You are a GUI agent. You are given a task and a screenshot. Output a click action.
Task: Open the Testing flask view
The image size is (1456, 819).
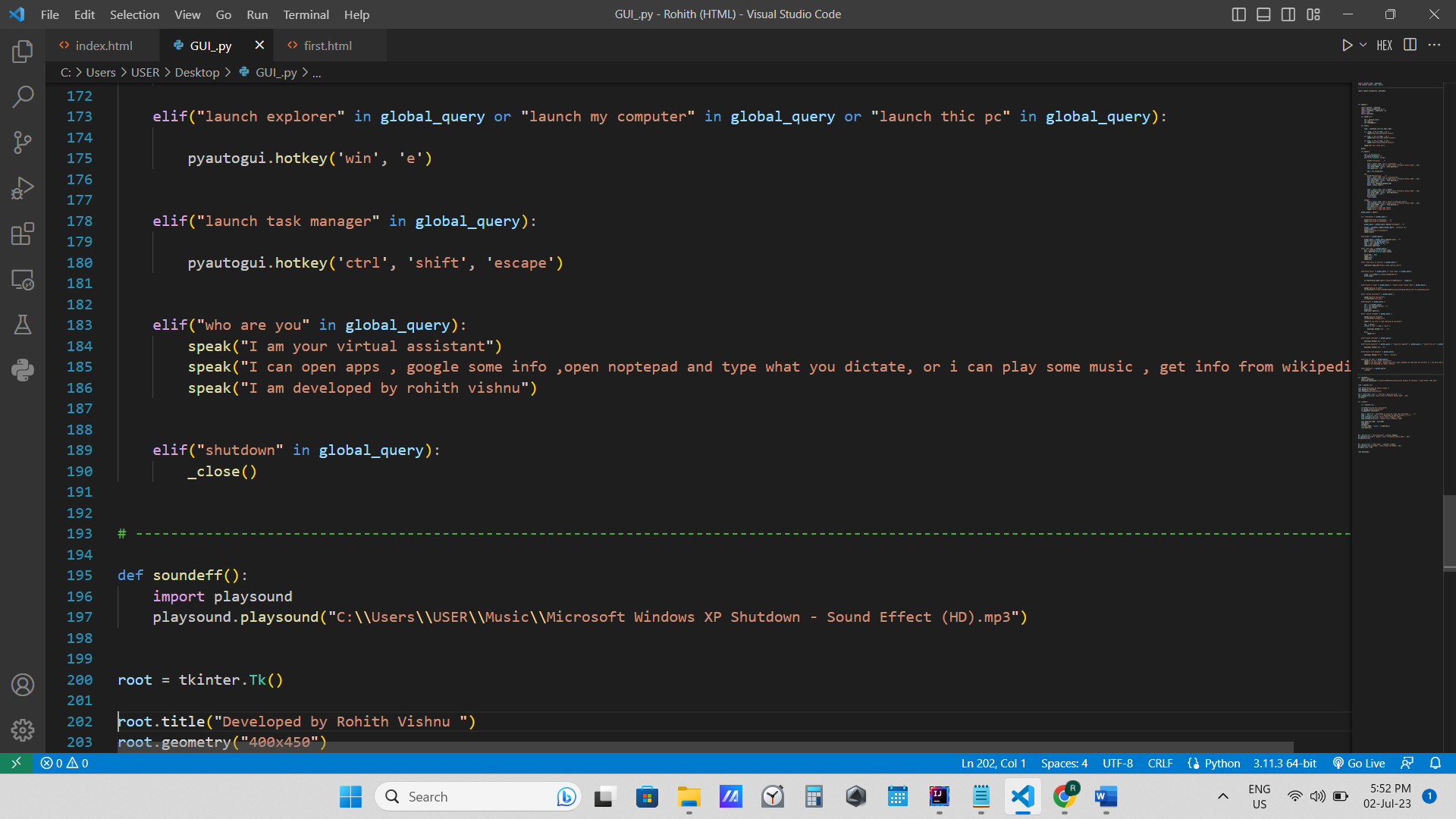[23, 325]
